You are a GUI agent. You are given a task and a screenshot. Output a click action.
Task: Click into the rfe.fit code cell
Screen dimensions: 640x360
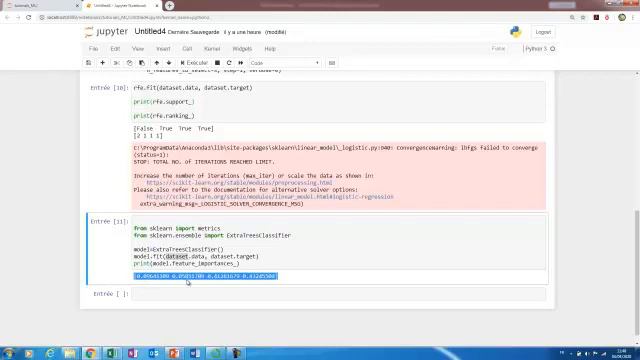(339, 102)
